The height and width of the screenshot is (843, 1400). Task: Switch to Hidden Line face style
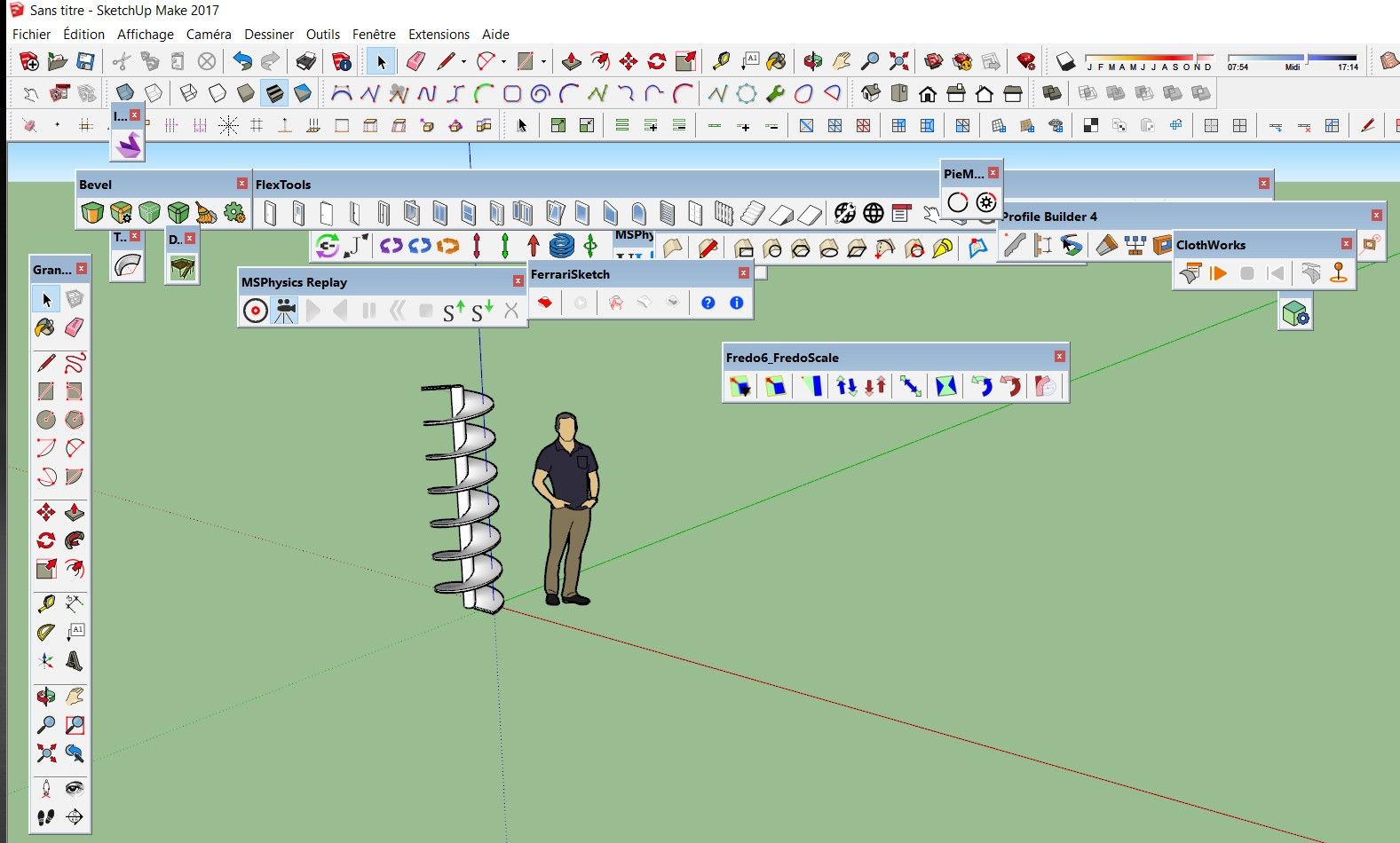(218, 93)
